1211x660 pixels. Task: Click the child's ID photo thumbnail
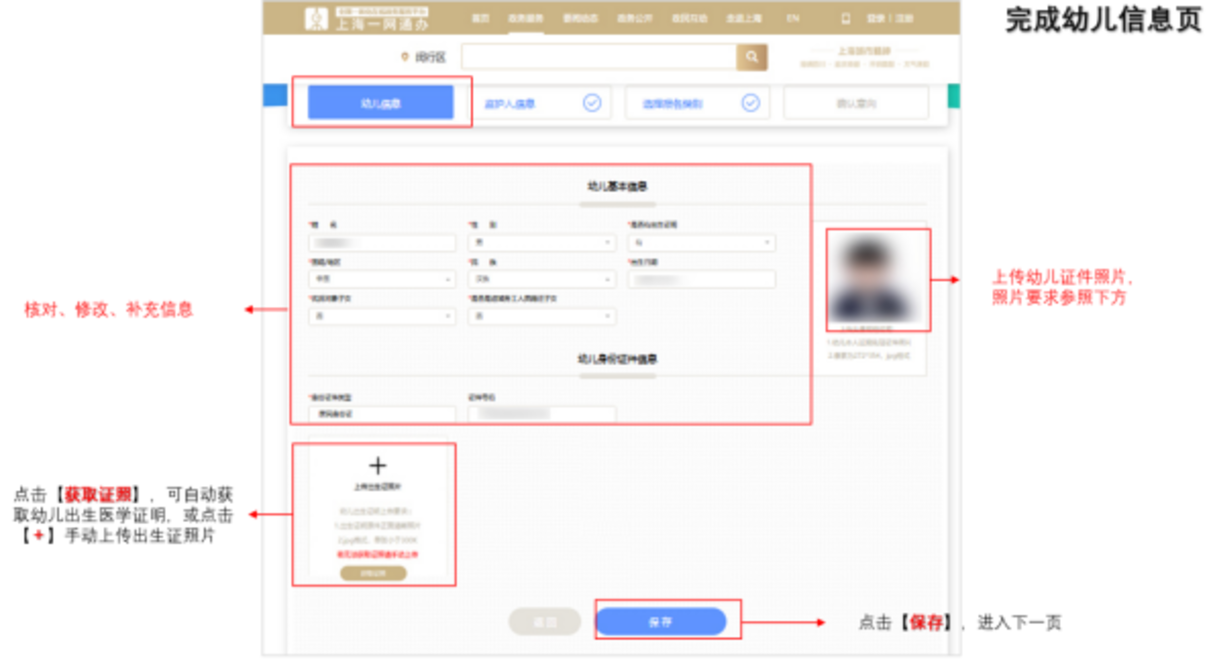tap(878, 279)
